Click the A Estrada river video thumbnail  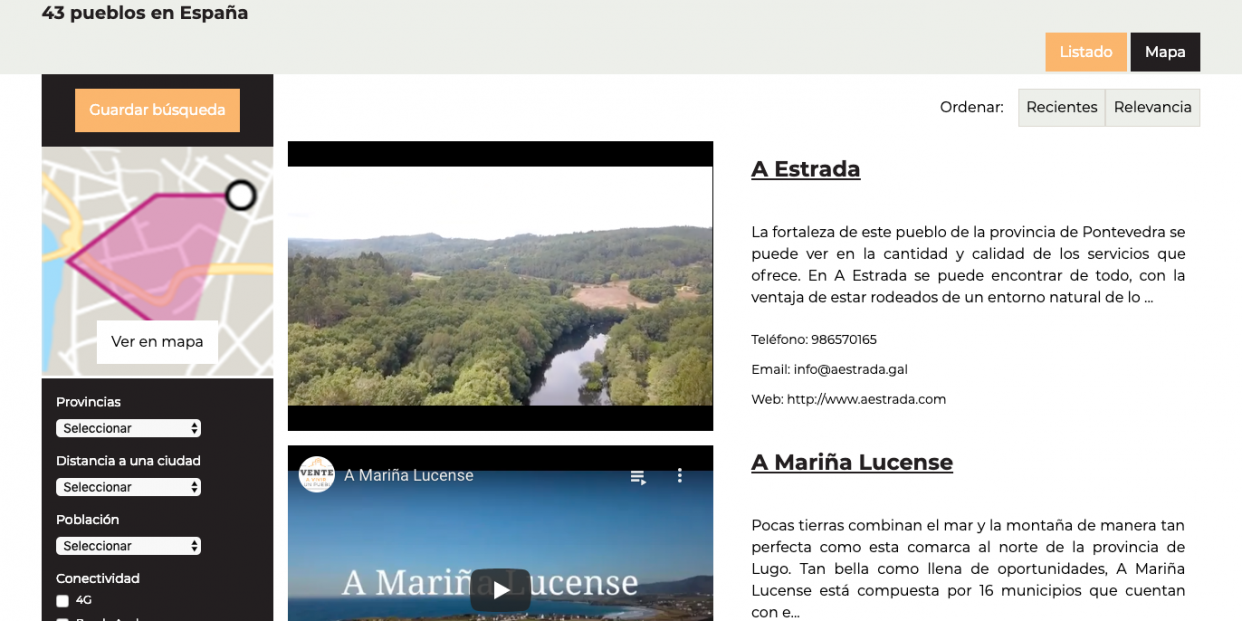point(500,287)
